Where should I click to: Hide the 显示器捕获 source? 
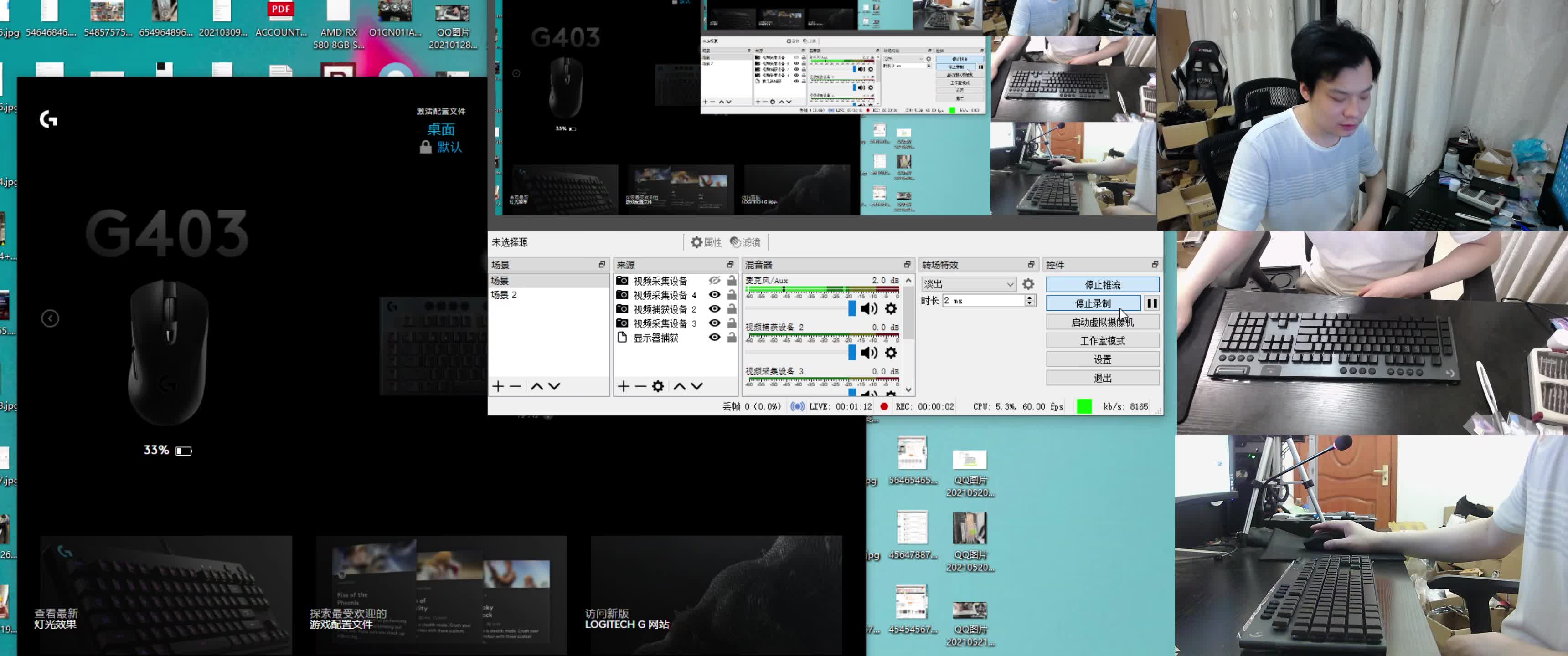pyautogui.click(x=715, y=337)
